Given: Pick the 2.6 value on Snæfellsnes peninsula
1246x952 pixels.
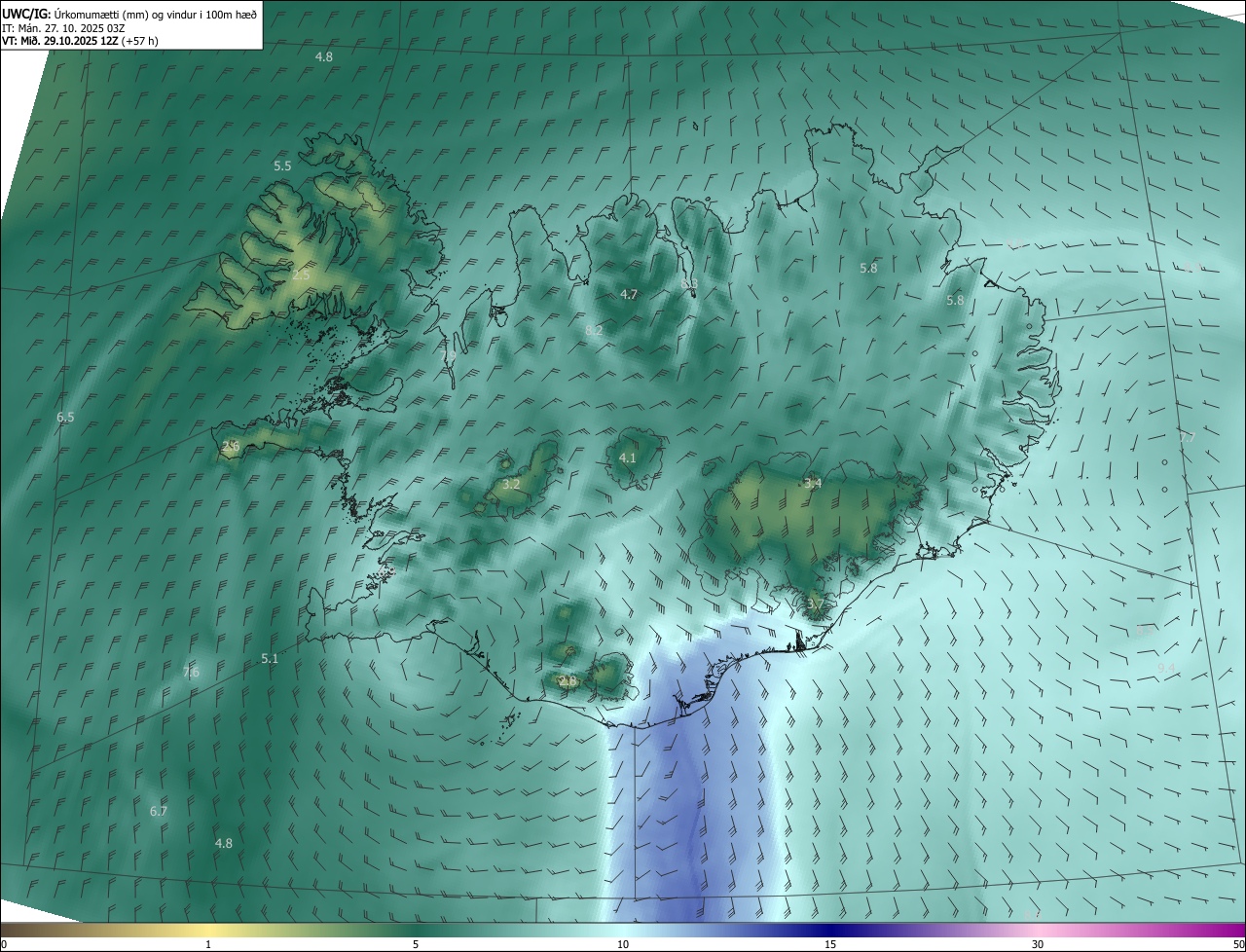Looking at the screenshot, I should (231, 447).
